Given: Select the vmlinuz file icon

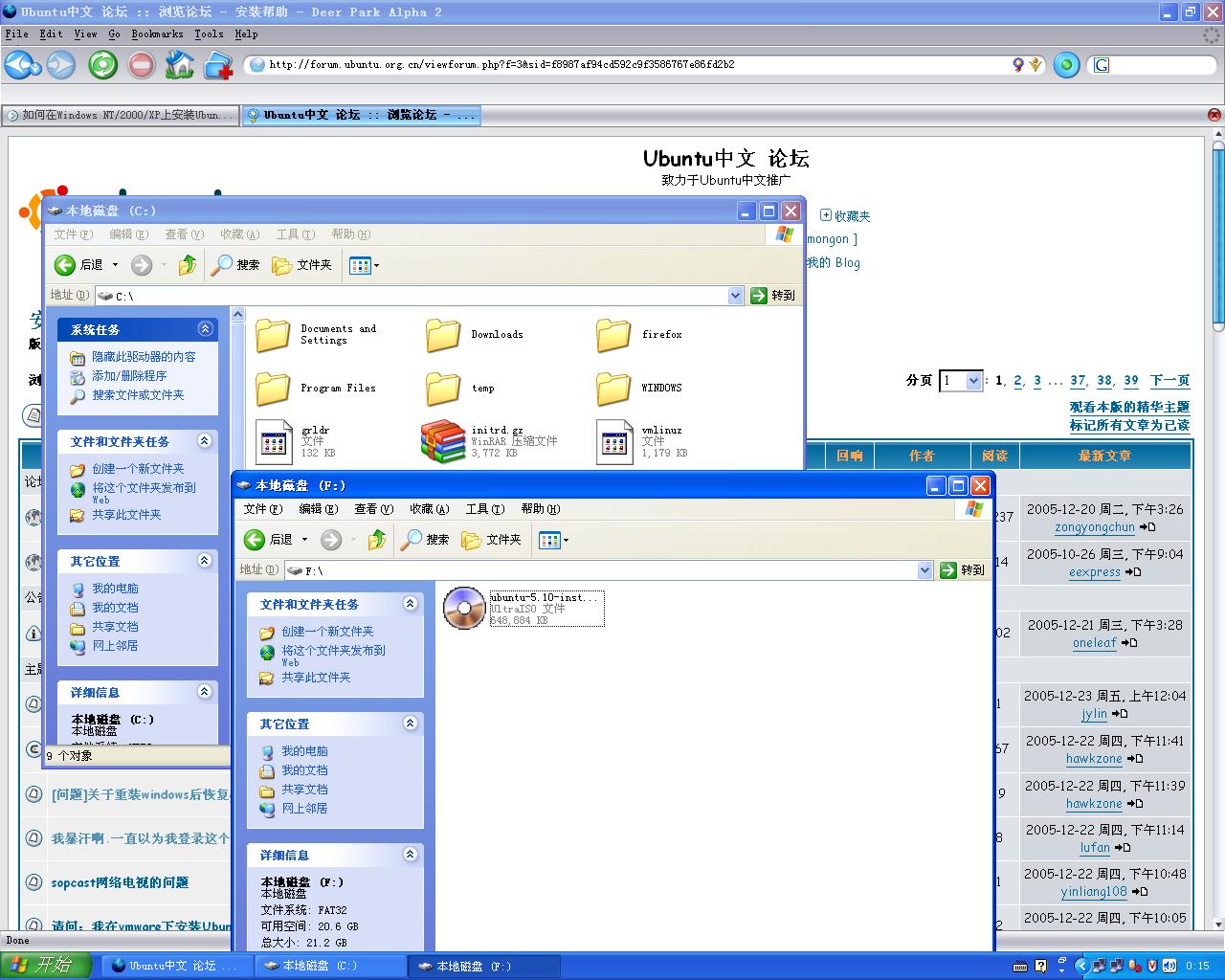Looking at the screenshot, I should 613,442.
